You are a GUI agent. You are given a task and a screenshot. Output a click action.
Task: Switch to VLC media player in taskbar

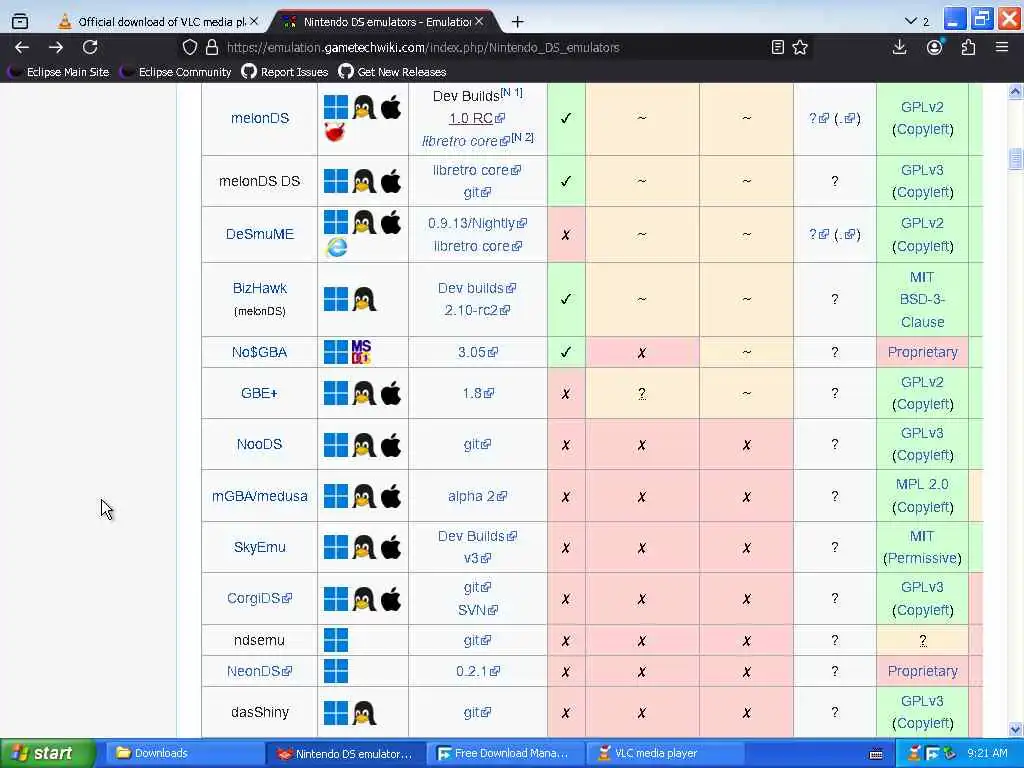click(666, 754)
